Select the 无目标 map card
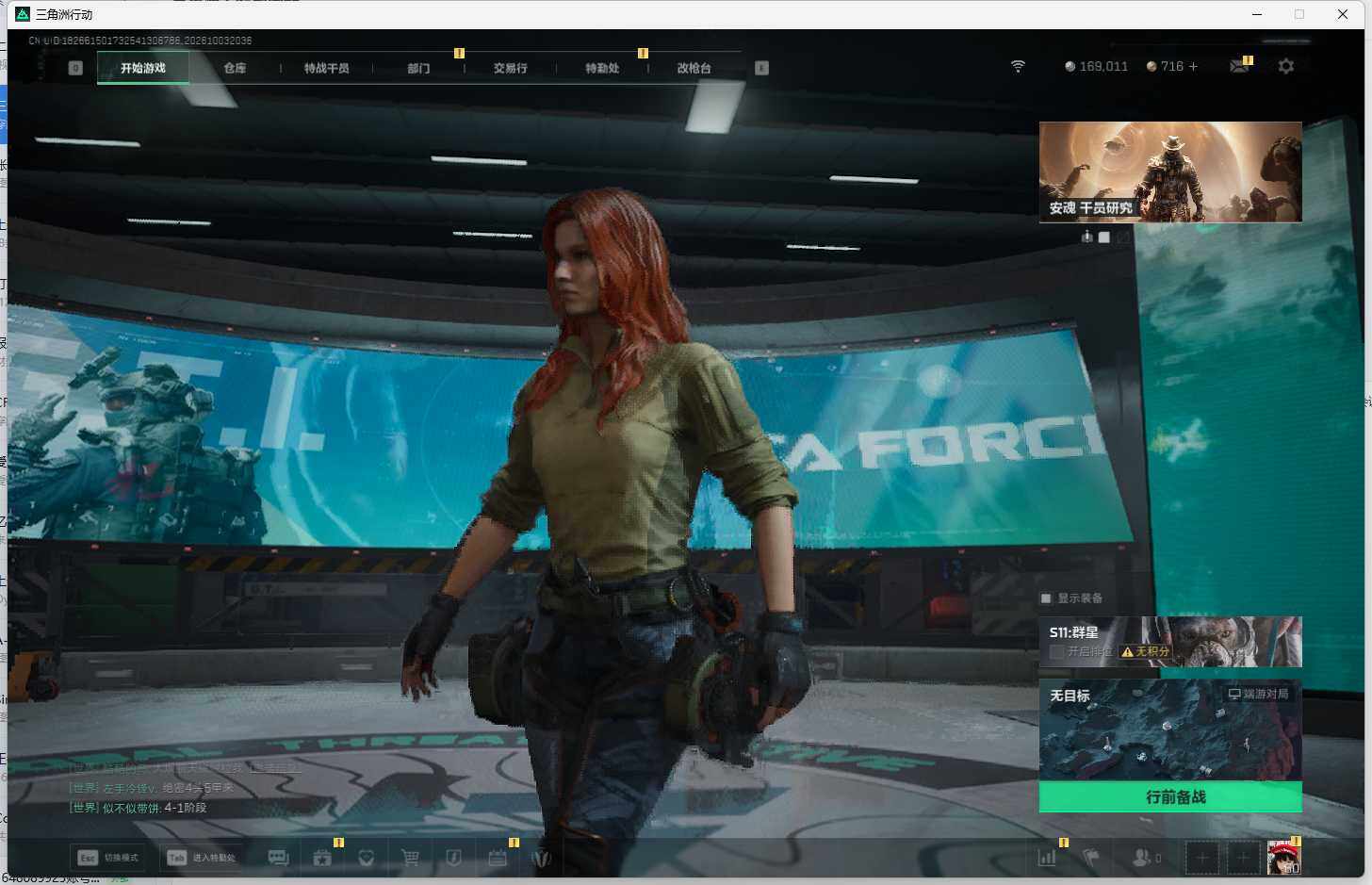 (1170, 730)
